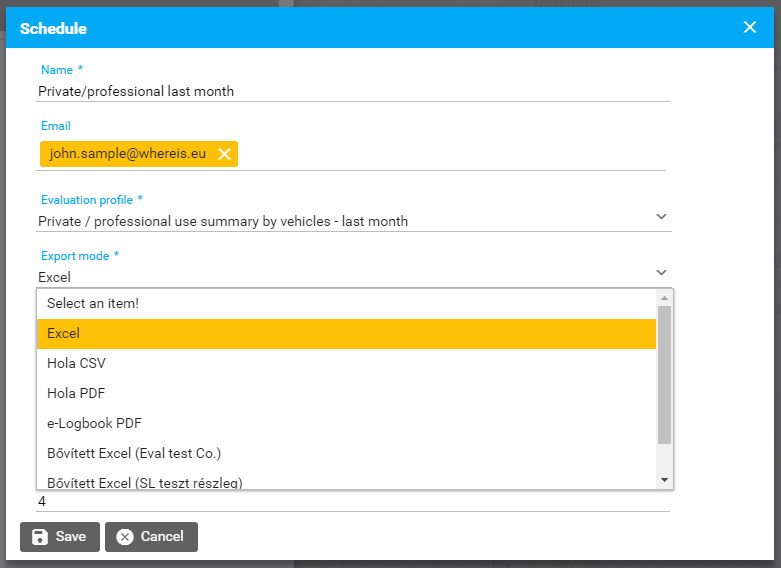This screenshot has height=568, width=781.
Task: Click the john.sample@whereis.eu chip label
Action: (x=127, y=154)
